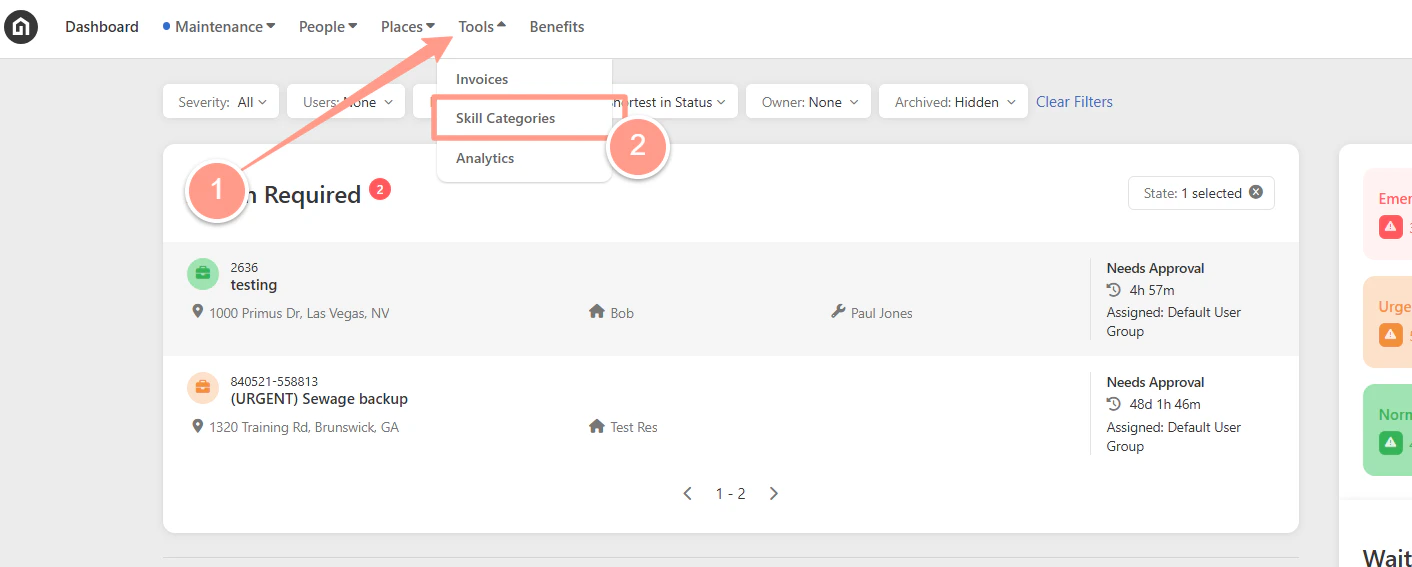
Task: Go to the Benefits page
Action: coord(557,27)
